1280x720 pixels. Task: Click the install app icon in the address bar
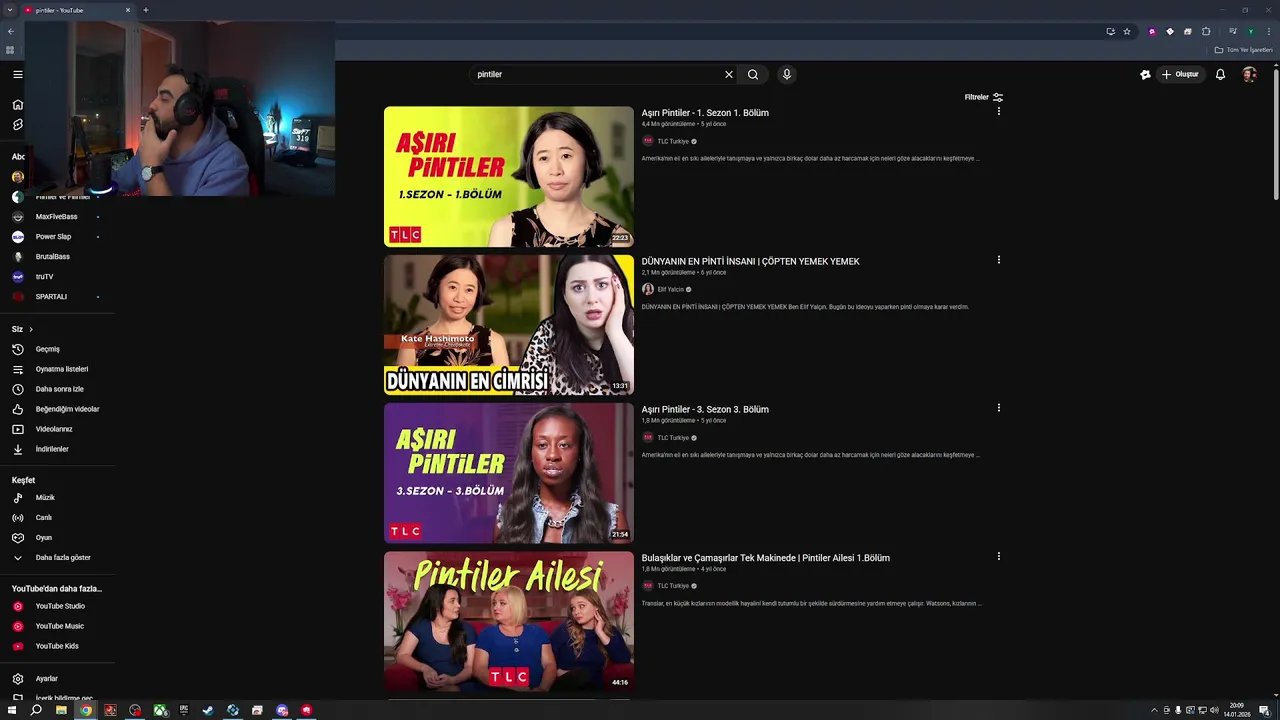click(1110, 31)
